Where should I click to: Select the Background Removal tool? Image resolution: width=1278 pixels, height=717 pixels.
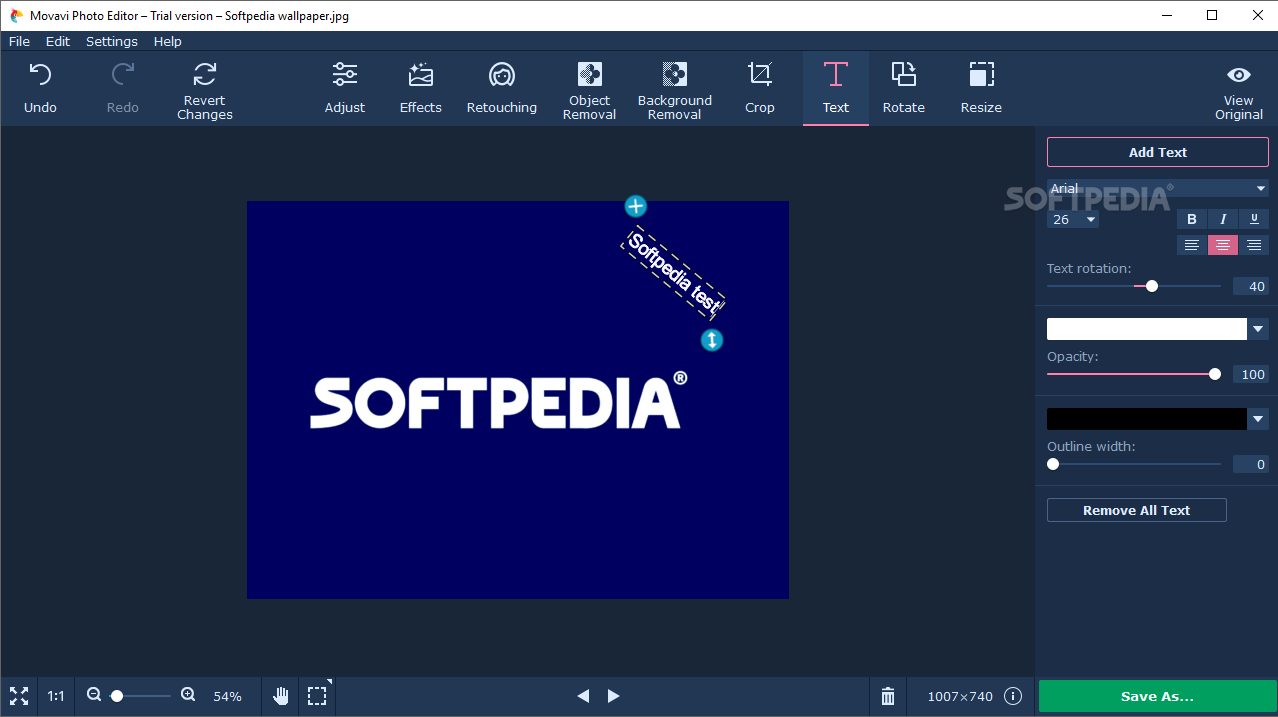click(x=675, y=88)
